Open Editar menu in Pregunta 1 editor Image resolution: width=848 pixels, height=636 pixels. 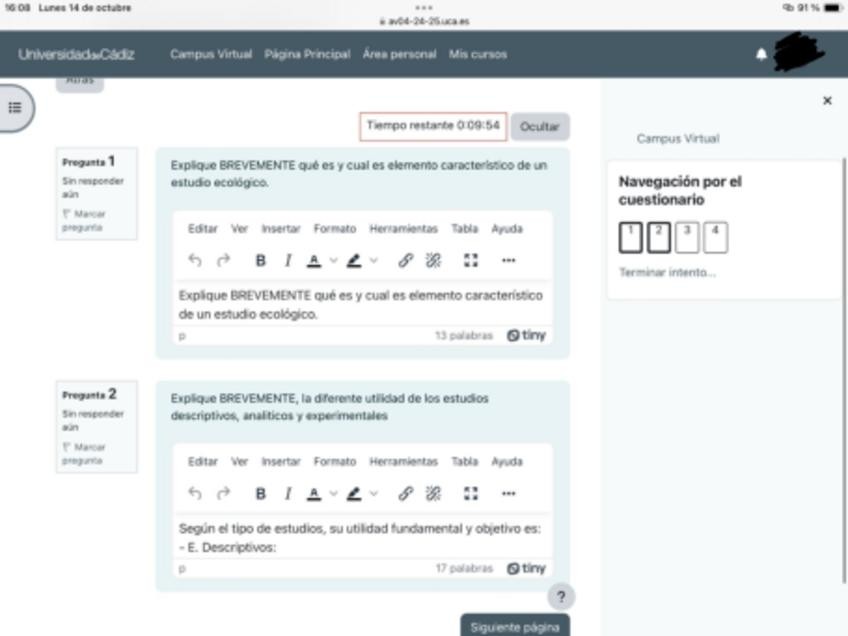(203, 229)
